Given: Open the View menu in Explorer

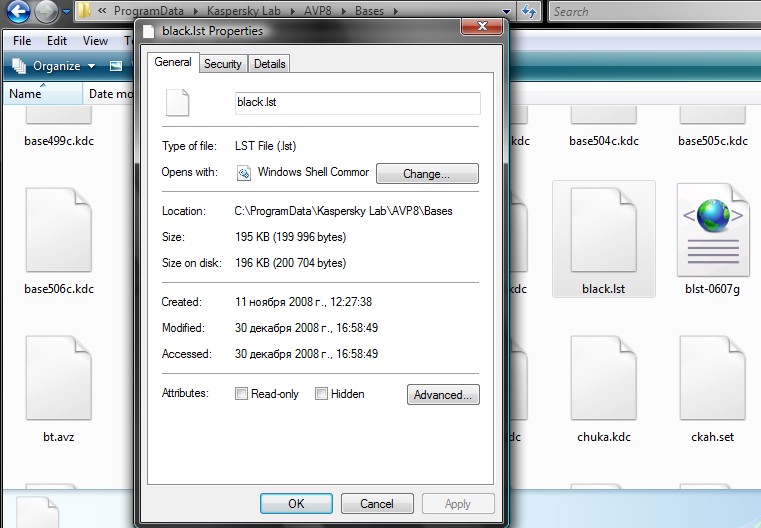Looking at the screenshot, I should coord(95,41).
